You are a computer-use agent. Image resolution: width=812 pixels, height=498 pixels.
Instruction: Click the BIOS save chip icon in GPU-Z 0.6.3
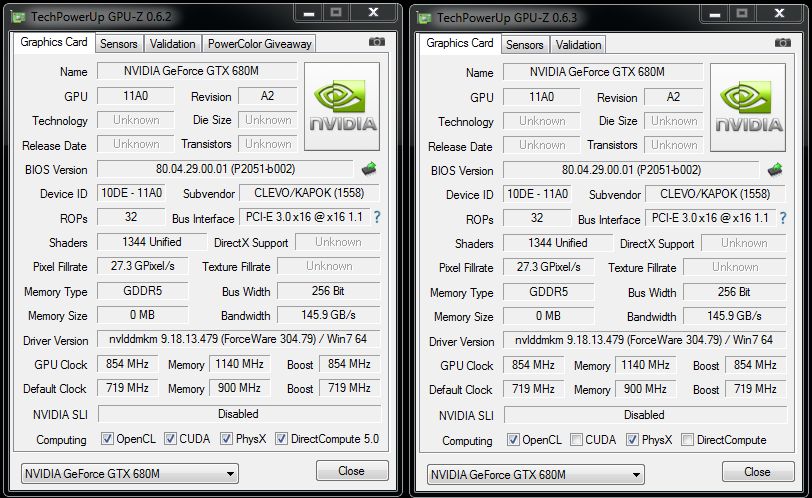tap(775, 170)
